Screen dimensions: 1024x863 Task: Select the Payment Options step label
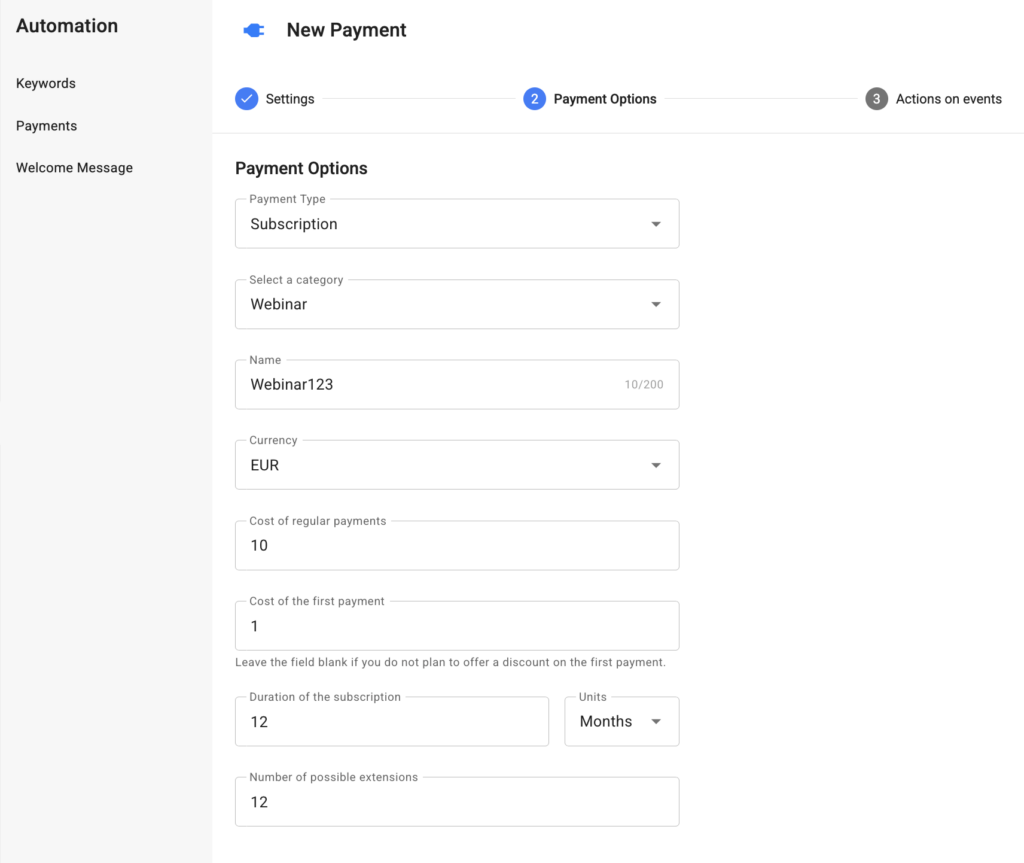(x=605, y=99)
